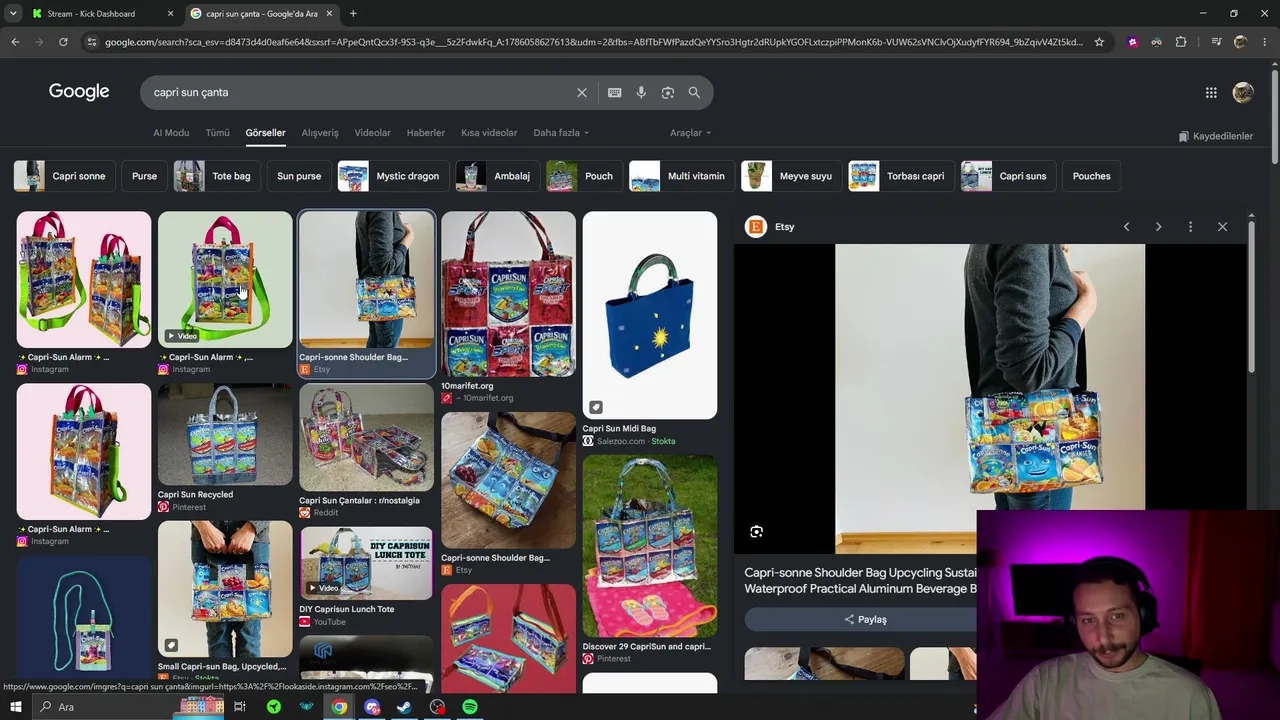Open the 10marifet.org Capri Sun bag image
Screen dimensions: 1280x720
[508, 294]
